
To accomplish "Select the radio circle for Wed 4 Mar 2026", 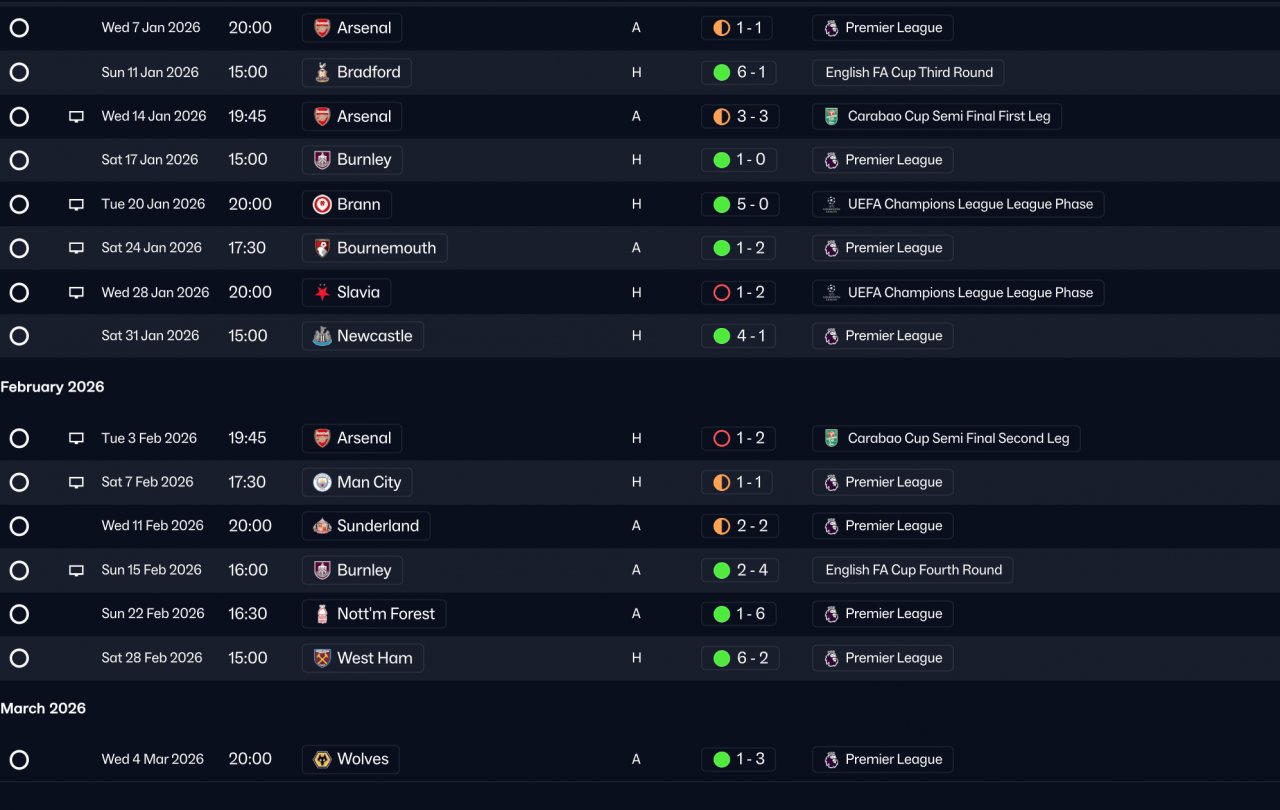I will coord(19,759).
